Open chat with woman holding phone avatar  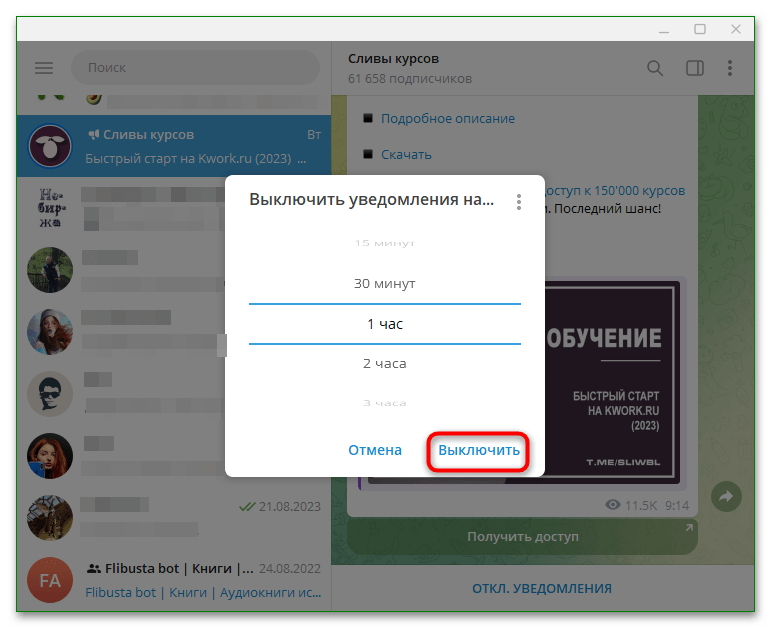[x=50, y=456]
